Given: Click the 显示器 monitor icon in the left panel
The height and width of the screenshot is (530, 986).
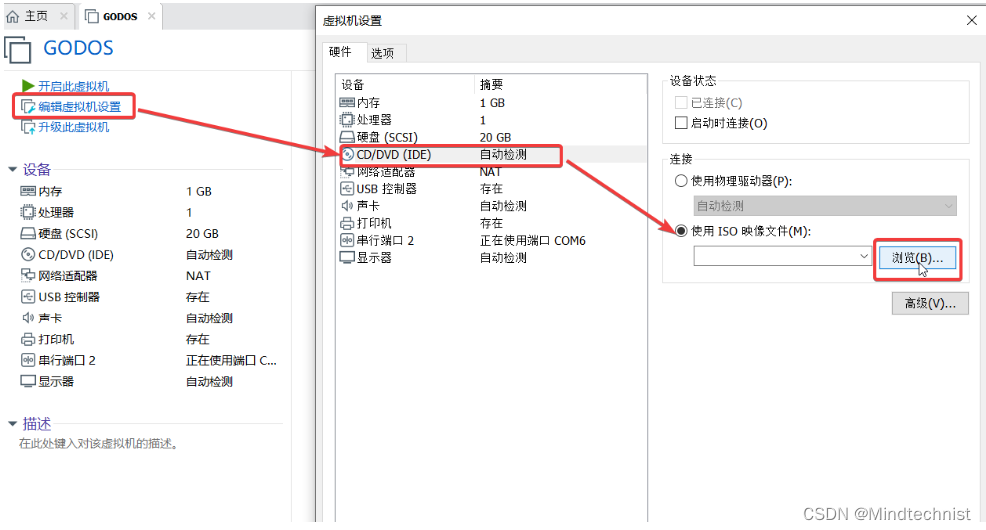Looking at the screenshot, I should point(28,382).
